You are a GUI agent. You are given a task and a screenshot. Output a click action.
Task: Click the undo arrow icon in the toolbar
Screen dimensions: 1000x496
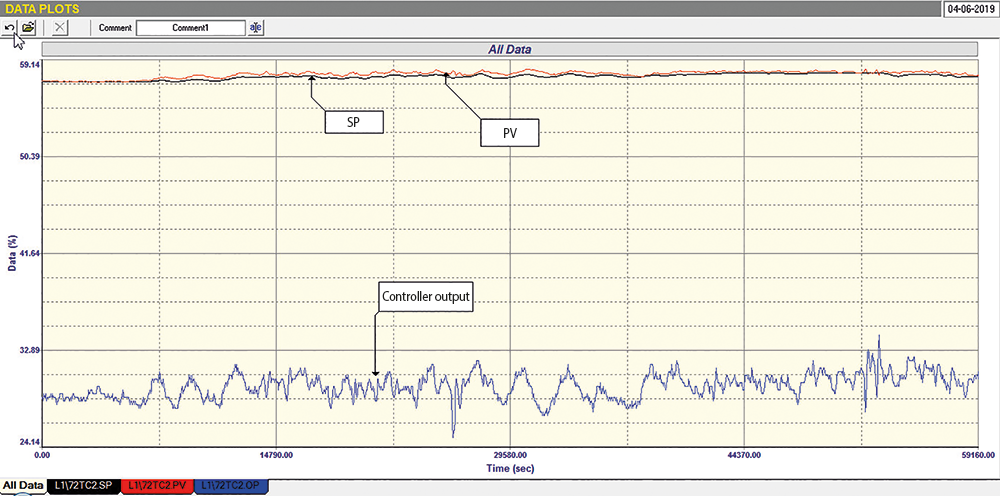[10, 27]
